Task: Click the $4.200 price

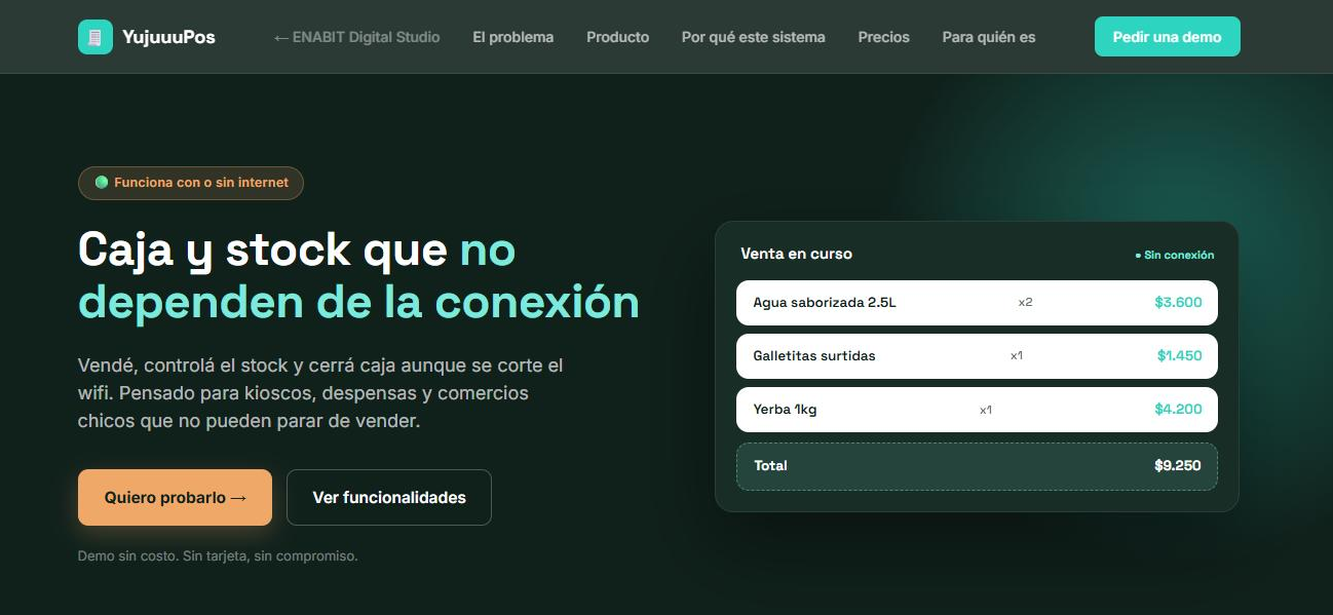Action: click(1178, 409)
